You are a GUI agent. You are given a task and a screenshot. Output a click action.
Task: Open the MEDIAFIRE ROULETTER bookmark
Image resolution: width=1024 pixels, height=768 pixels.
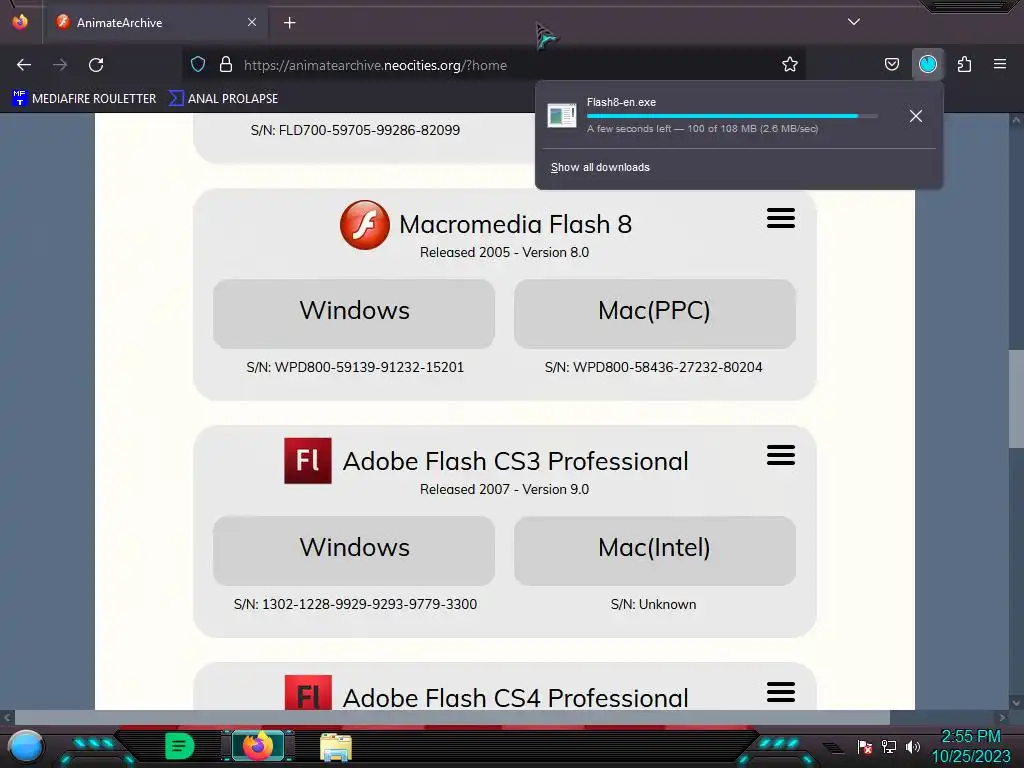click(84, 99)
